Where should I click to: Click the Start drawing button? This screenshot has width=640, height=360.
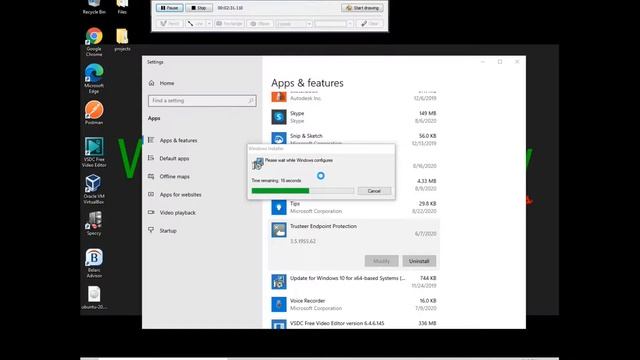[362, 8]
